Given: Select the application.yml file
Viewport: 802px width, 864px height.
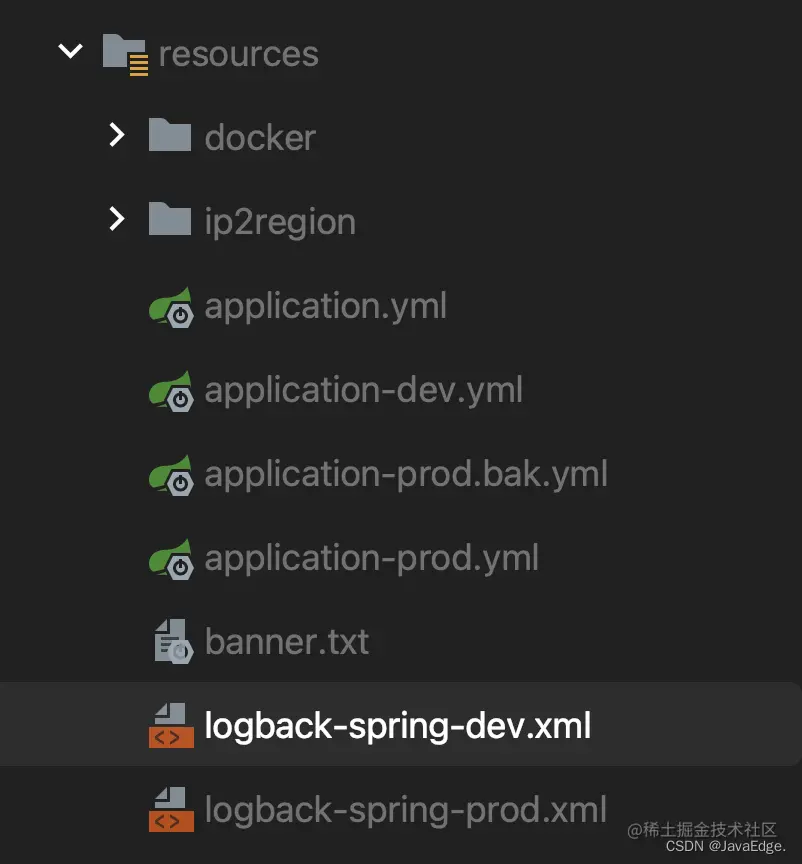Looking at the screenshot, I should point(324,306).
